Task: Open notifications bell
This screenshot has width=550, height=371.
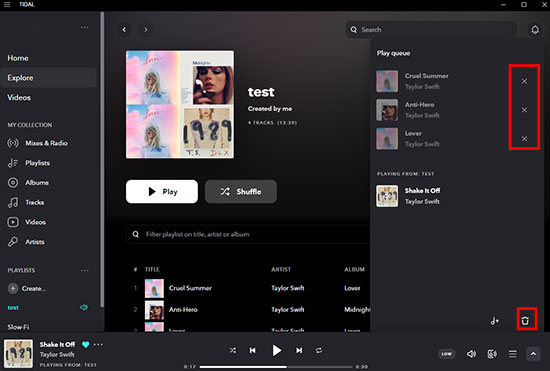Action: (535, 30)
